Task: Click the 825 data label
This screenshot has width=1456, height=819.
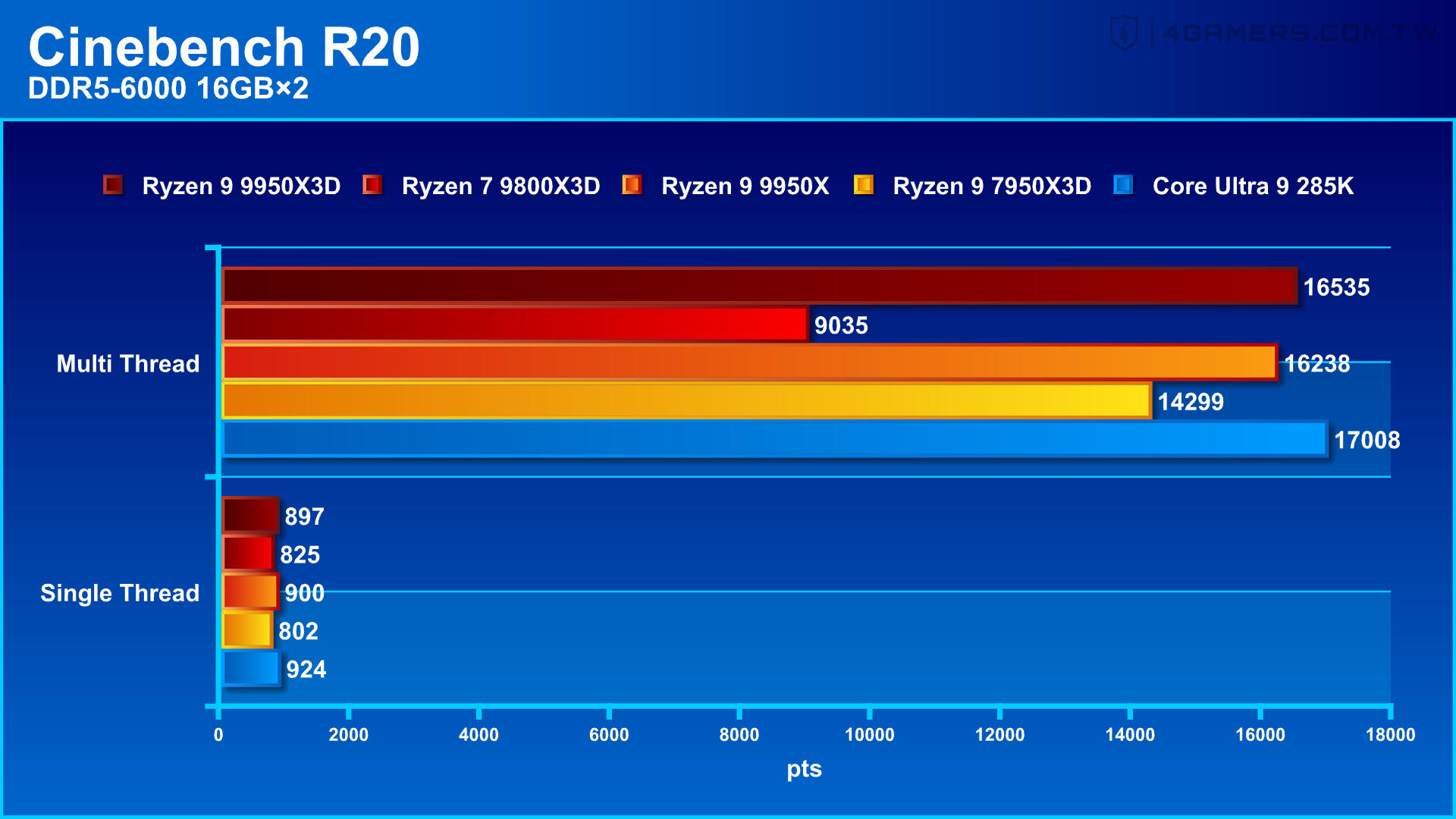Action: pyautogui.click(x=300, y=555)
